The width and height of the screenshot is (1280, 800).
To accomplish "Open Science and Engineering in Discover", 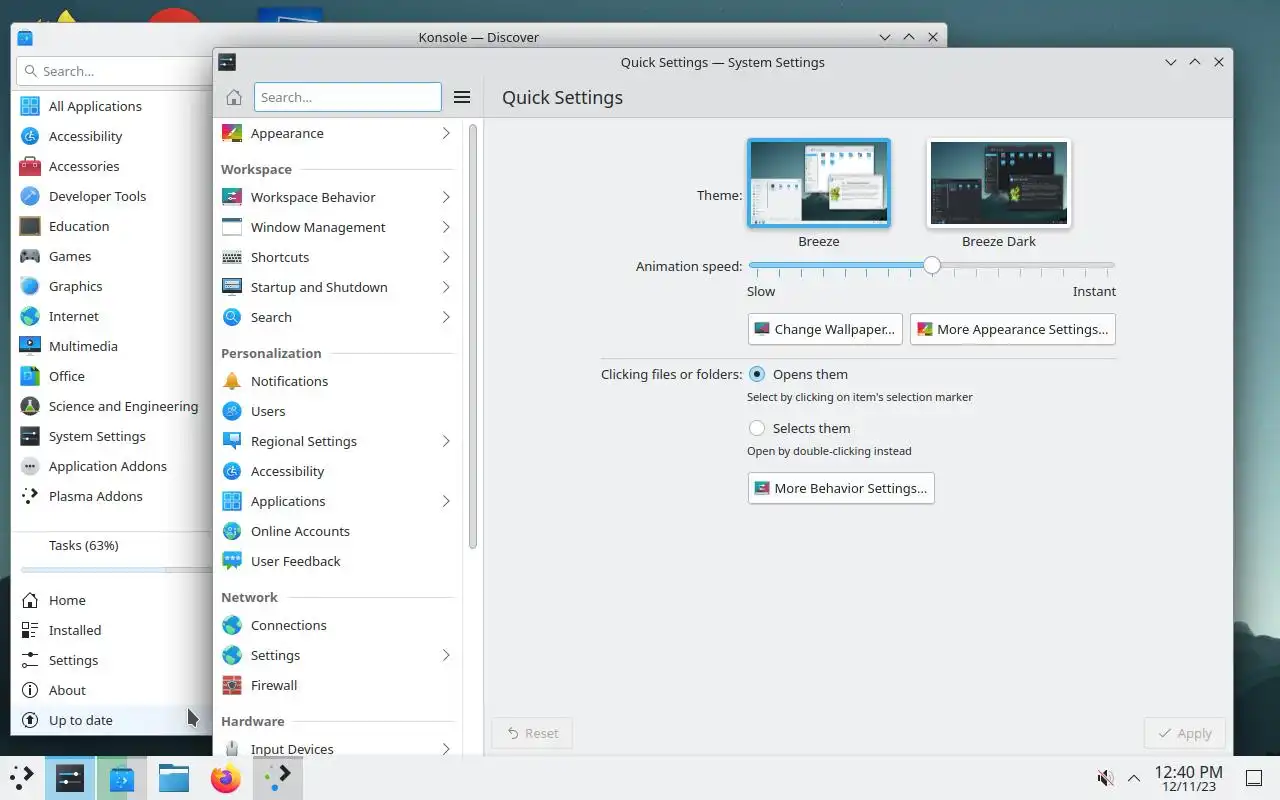I will point(112,406).
